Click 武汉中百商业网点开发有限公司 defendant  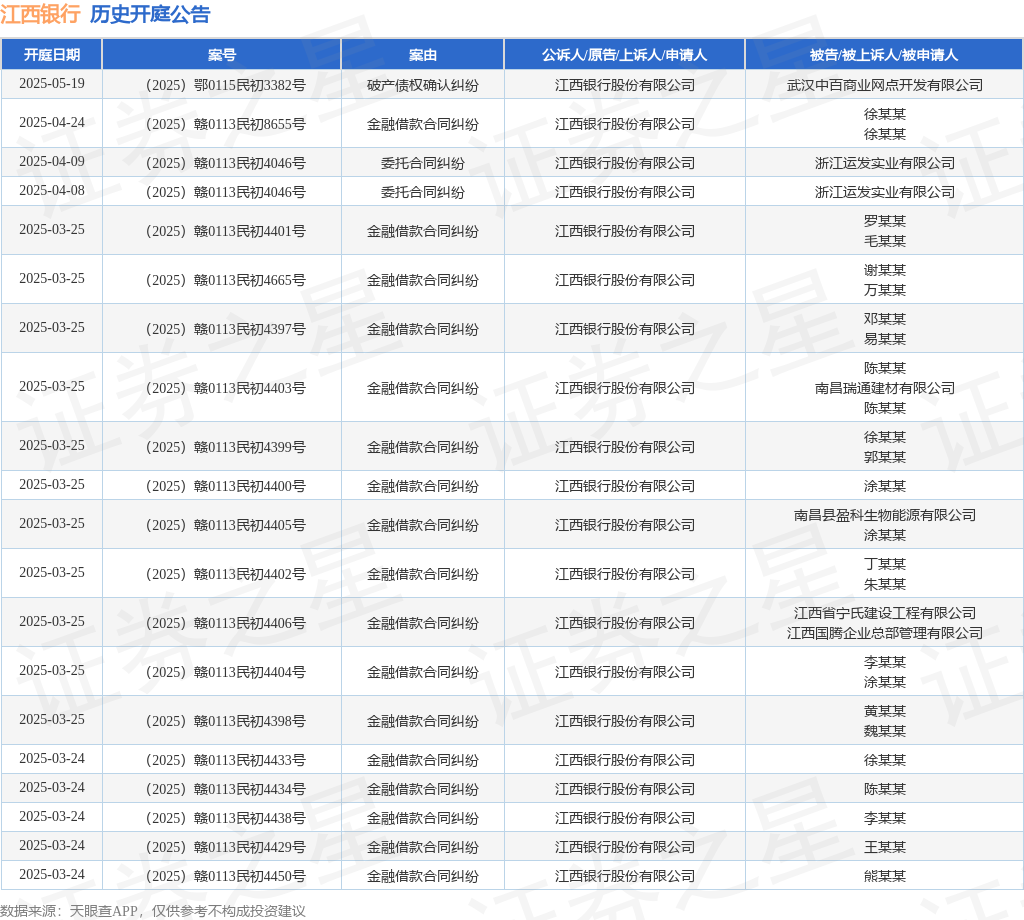(884, 85)
